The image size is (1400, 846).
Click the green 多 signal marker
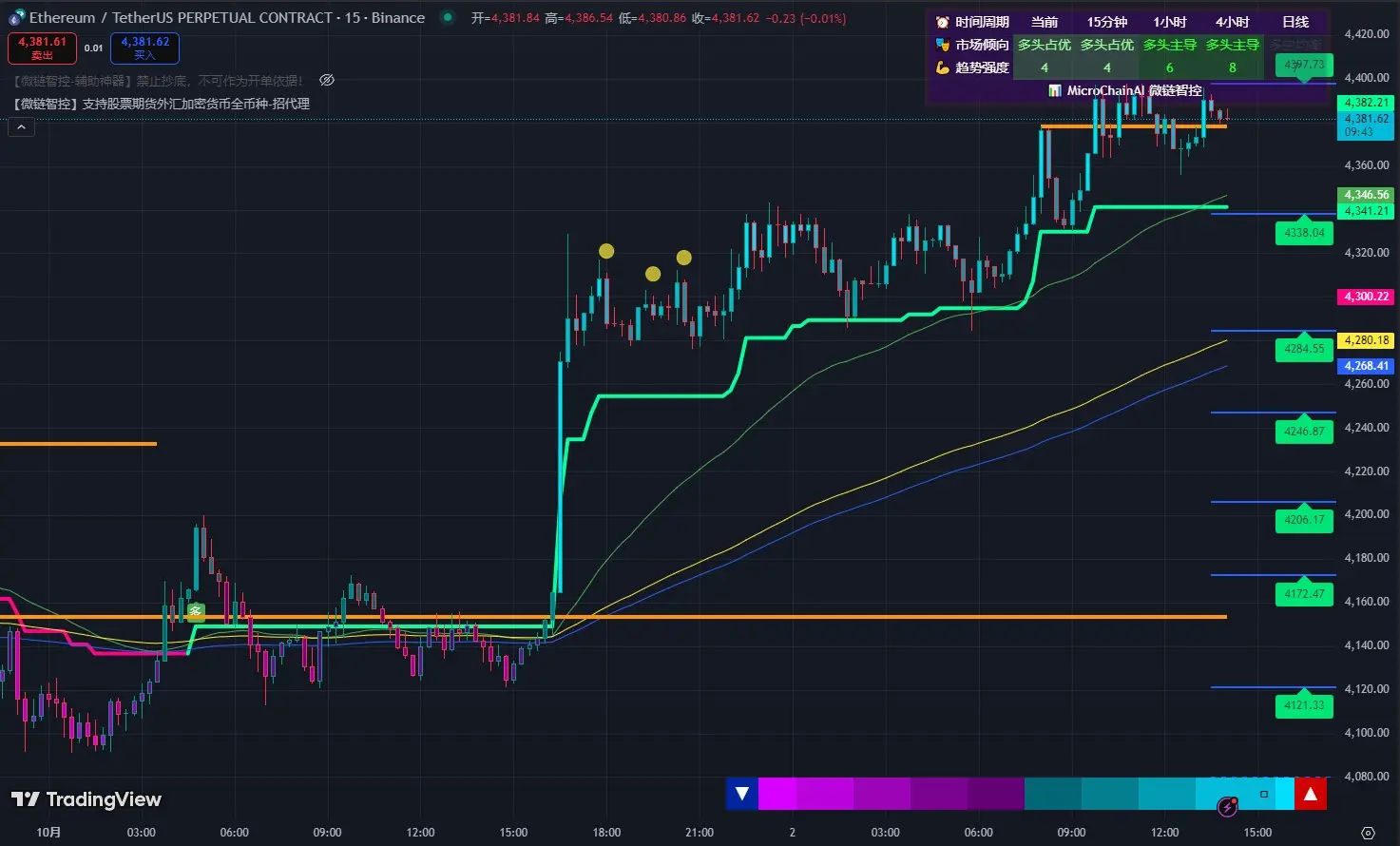point(195,611)
